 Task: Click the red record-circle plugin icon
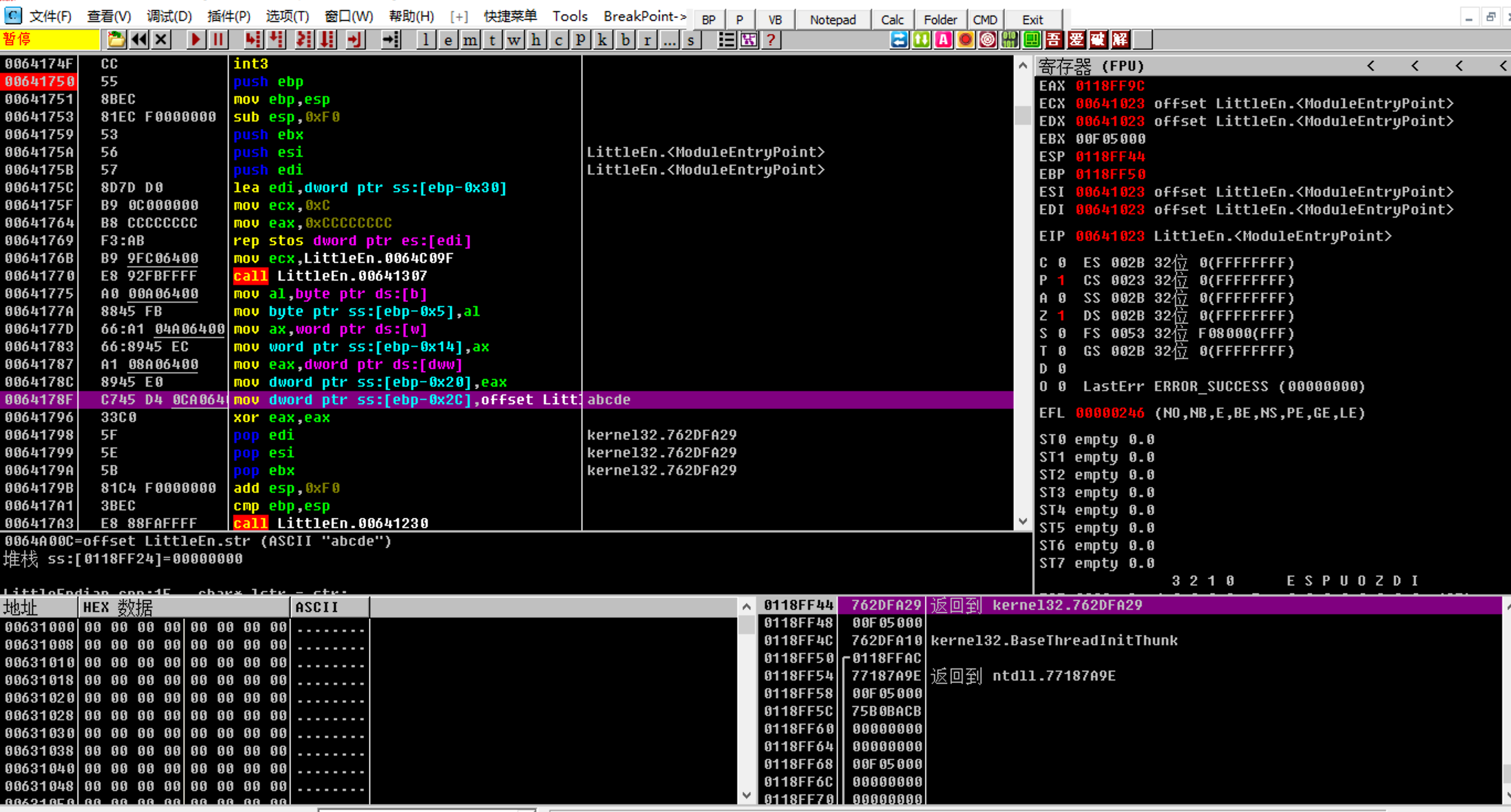966,40
